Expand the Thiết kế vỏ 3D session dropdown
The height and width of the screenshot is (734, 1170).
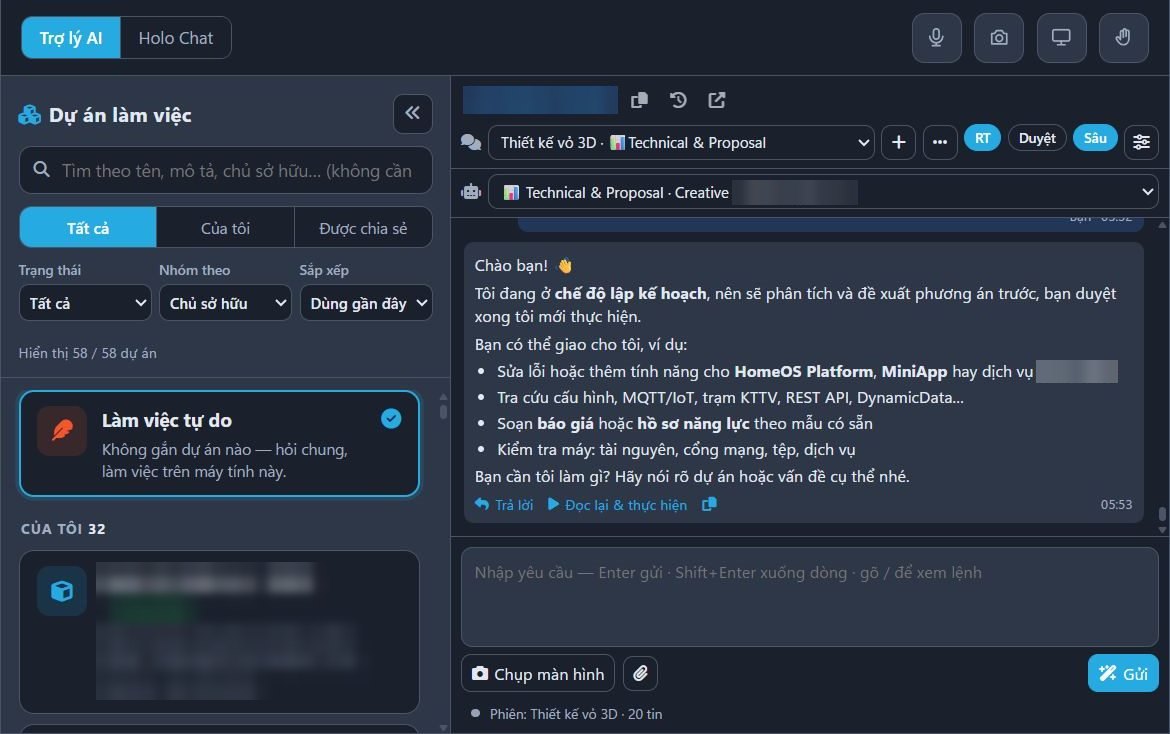pos(681,142)
